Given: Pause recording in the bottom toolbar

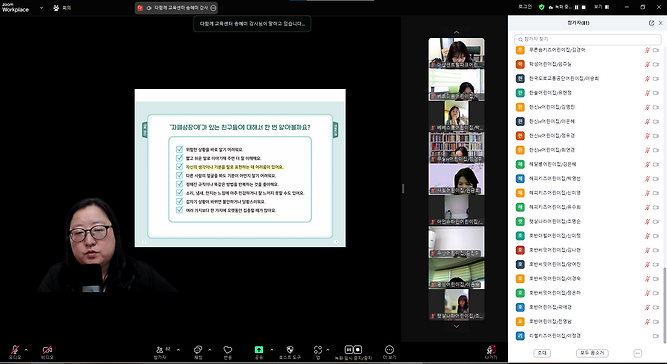Looking at the screenshot, I should click(348, 350).
